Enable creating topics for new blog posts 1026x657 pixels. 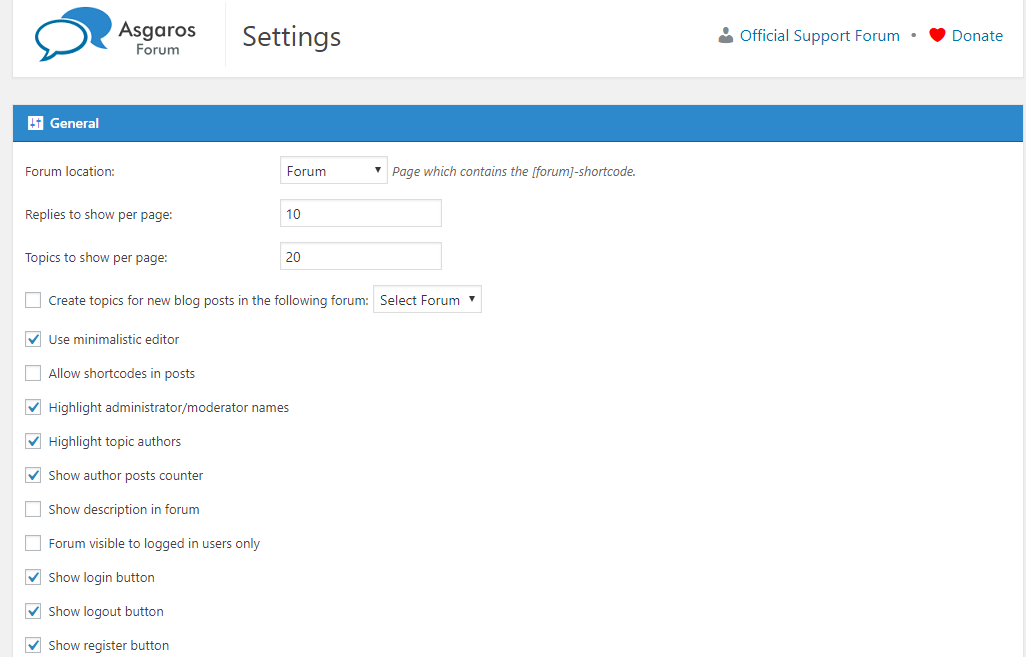34,300
